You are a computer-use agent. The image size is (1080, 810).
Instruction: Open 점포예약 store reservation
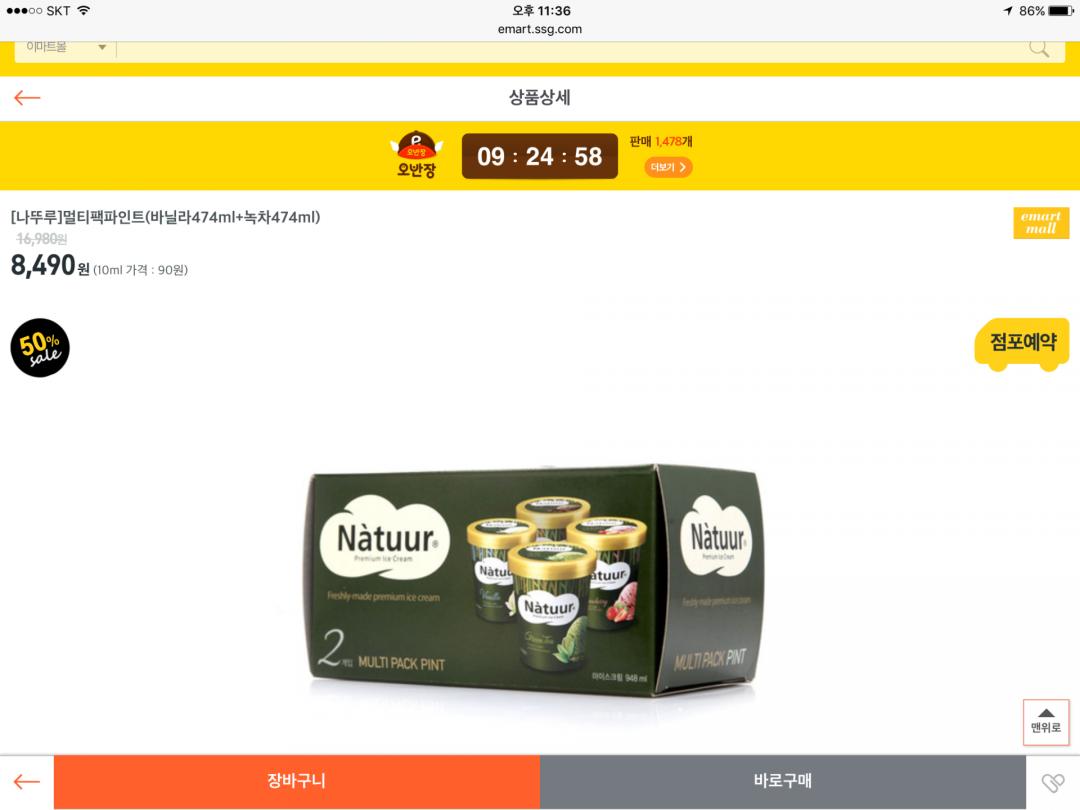(x=1022, y=344)
